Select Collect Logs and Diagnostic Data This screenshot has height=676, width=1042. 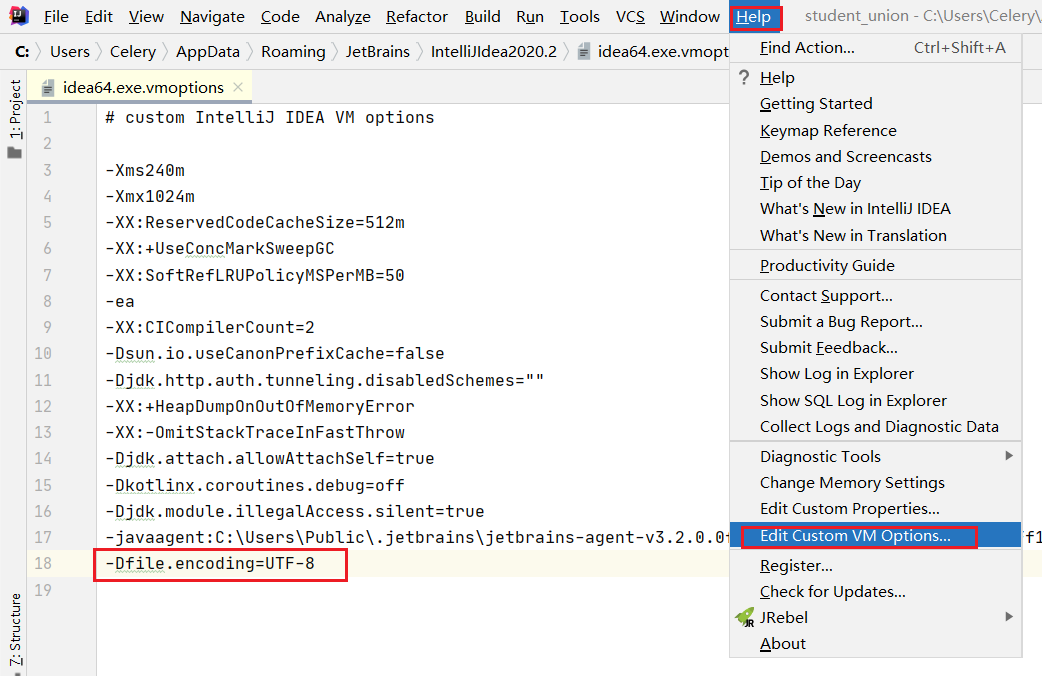[x=875, y=427]
